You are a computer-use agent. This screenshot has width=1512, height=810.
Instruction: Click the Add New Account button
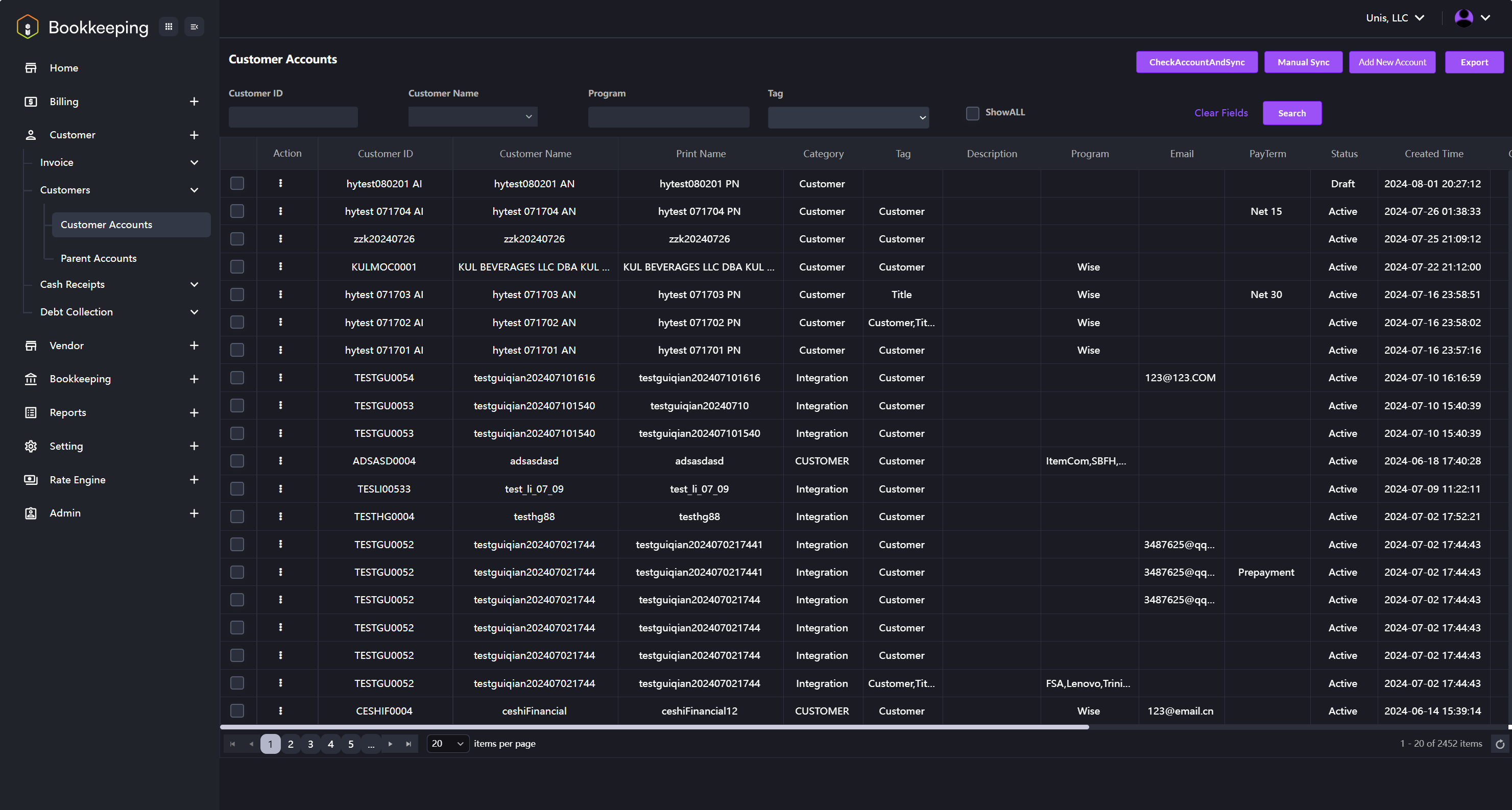click(1391, 62)
